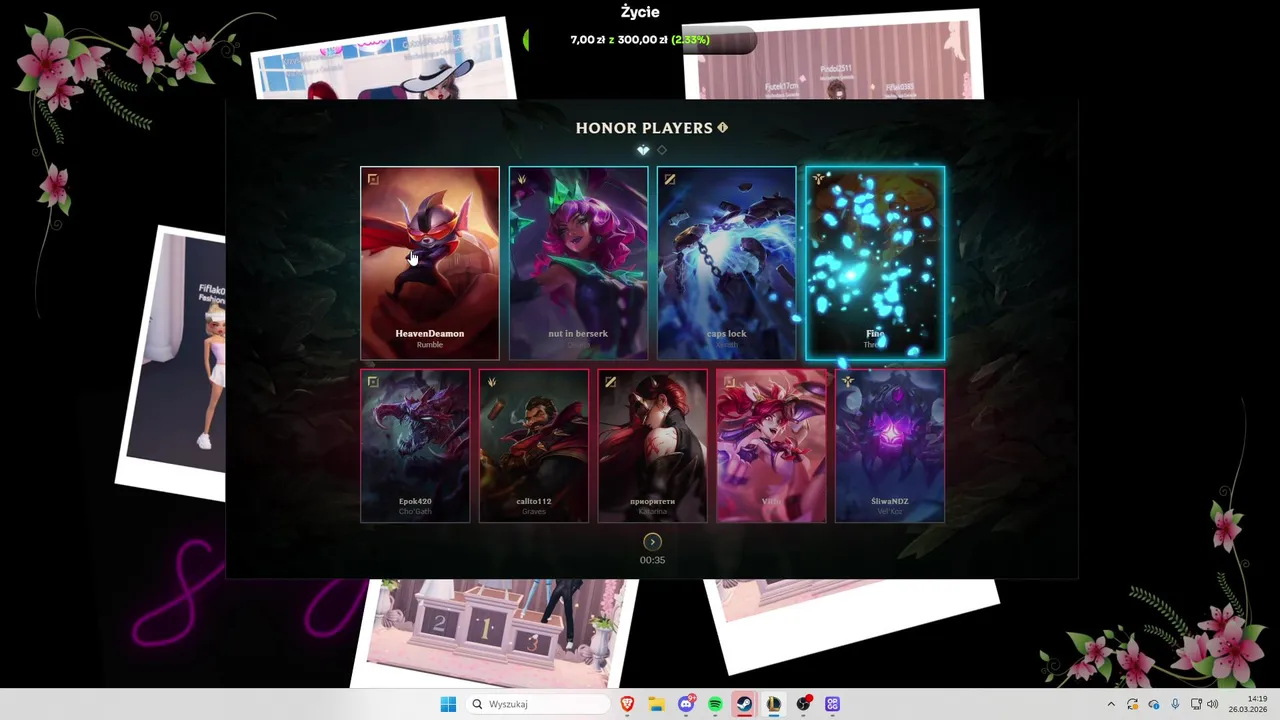
Task: Open network settings from the tray
Action: tap(1196, 704)
